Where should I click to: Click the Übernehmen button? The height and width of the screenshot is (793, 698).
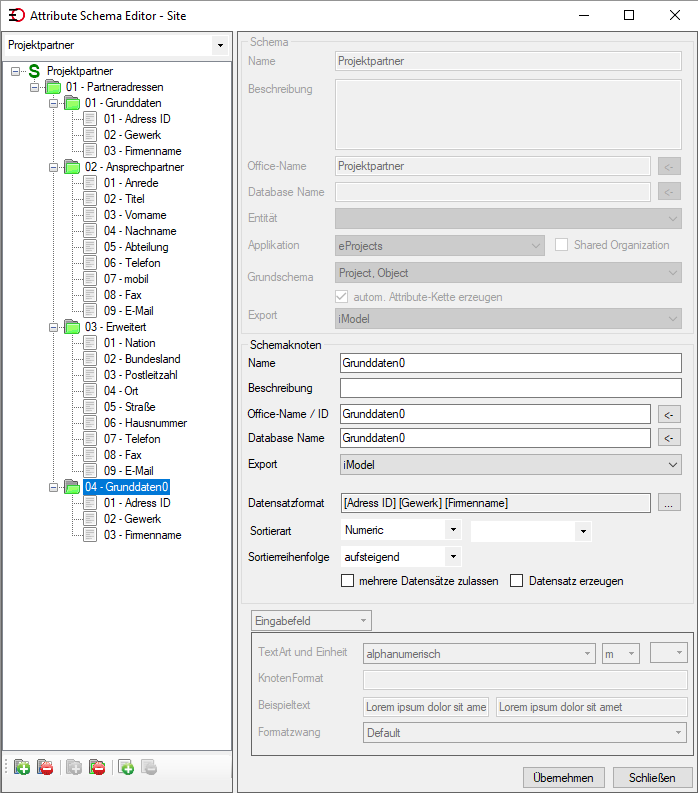563,778
